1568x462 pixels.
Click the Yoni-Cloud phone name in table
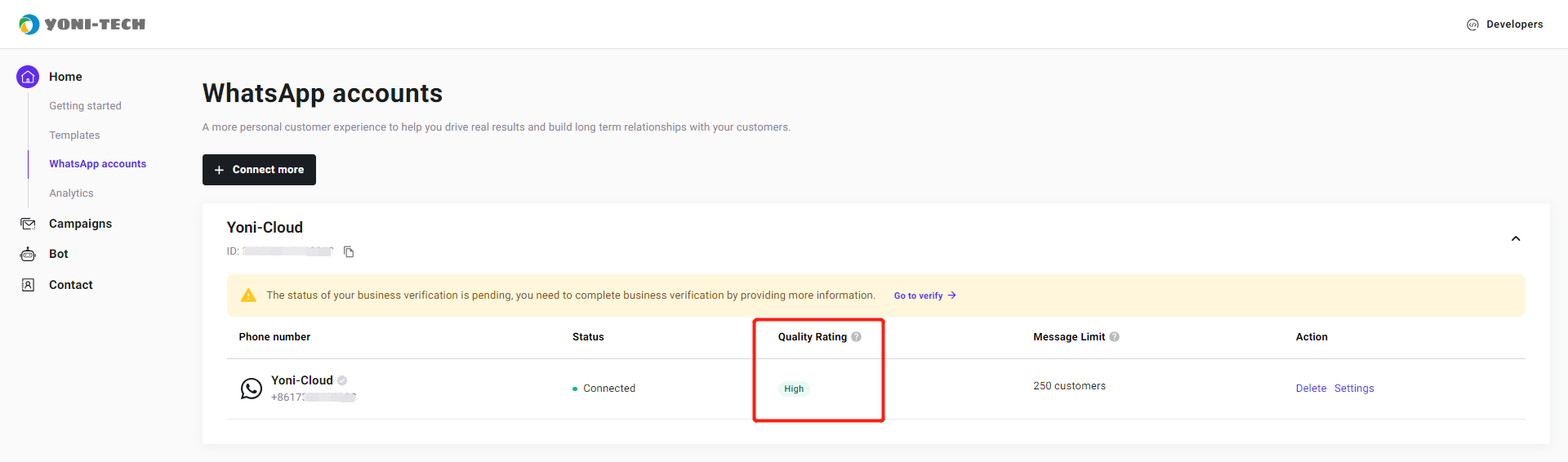[x=302, y=380]
